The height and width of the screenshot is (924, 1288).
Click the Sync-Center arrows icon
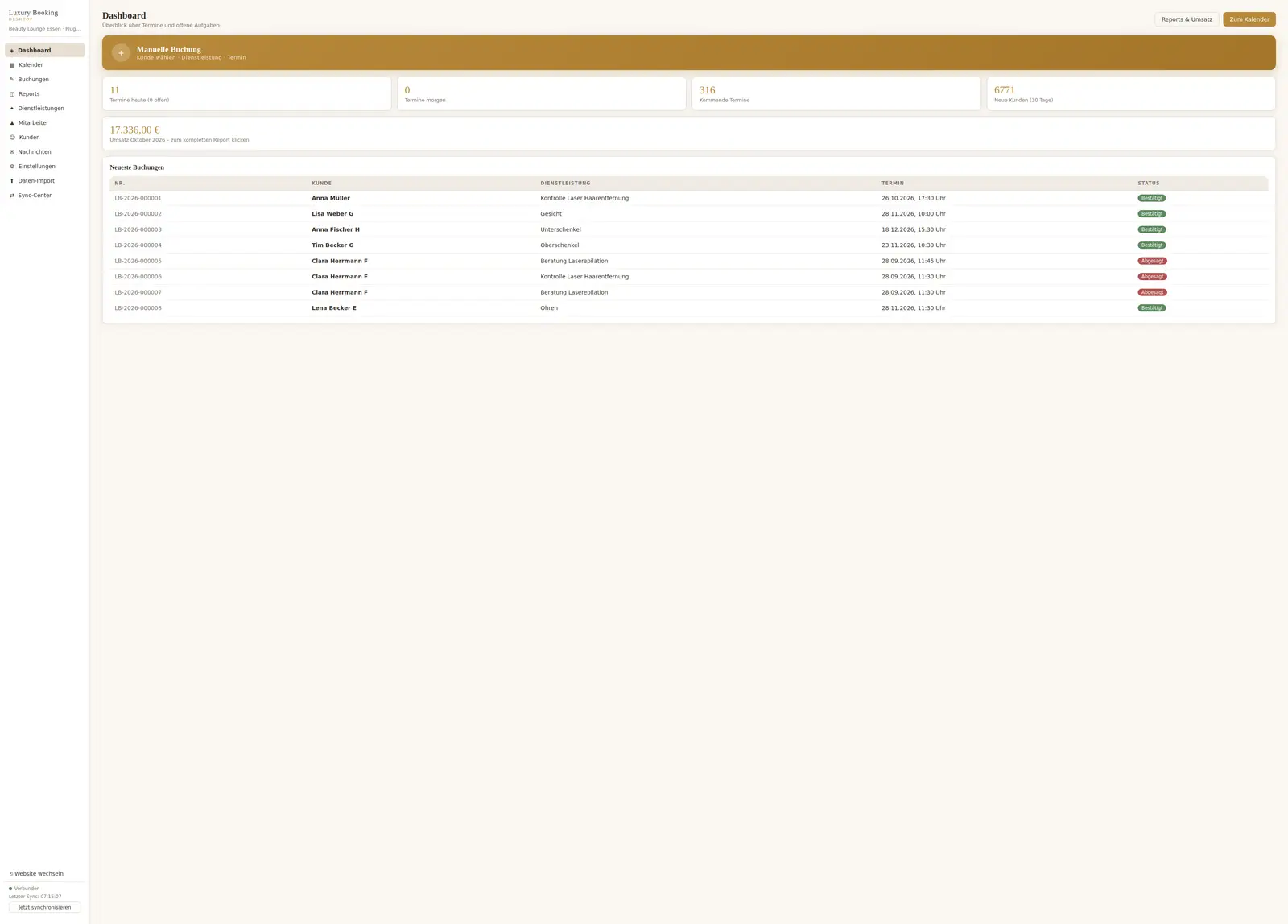(x=12, y=196)
